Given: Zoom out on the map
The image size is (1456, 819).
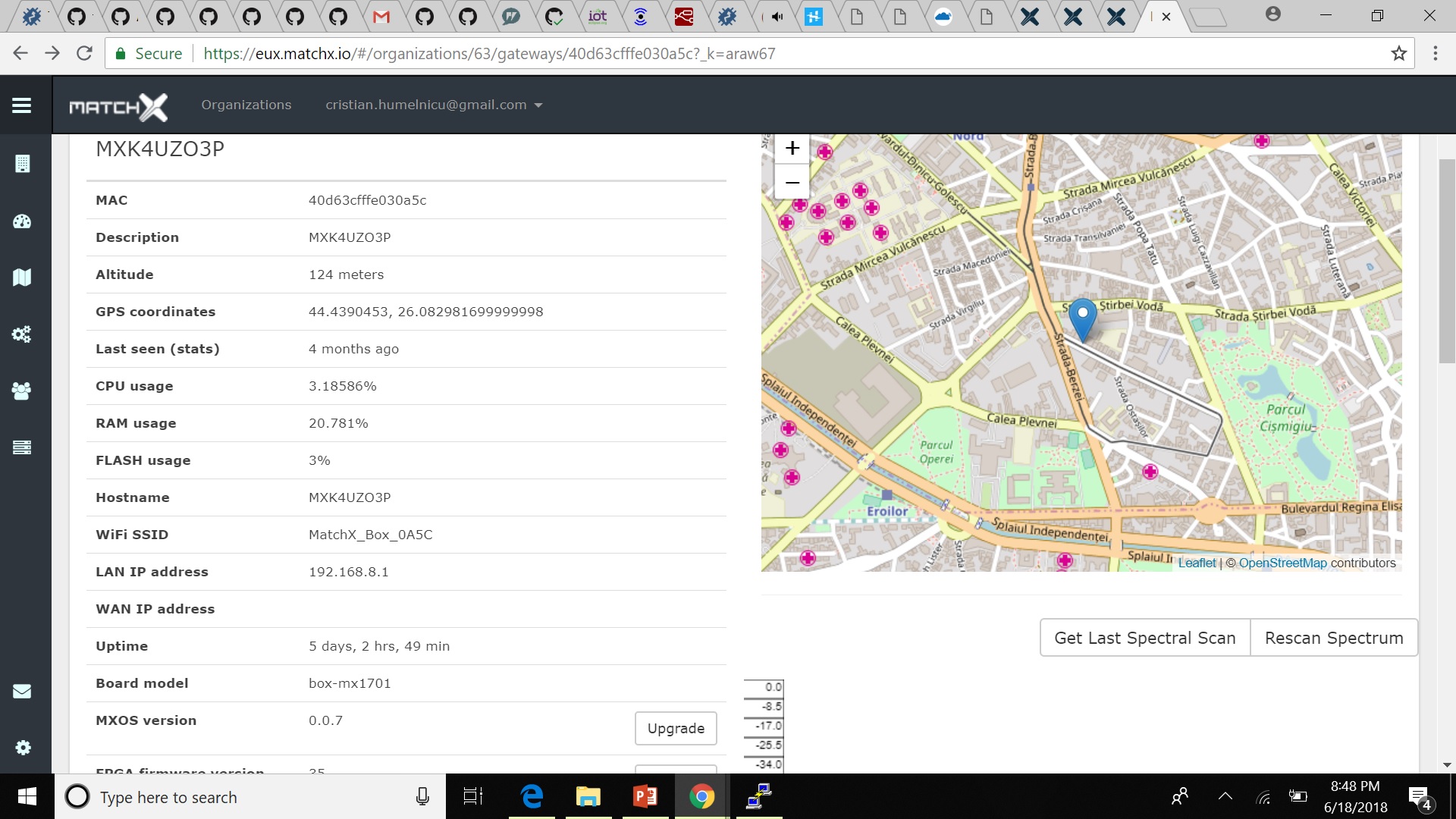Looking at the screenshot, I should [x=792, y=183].
